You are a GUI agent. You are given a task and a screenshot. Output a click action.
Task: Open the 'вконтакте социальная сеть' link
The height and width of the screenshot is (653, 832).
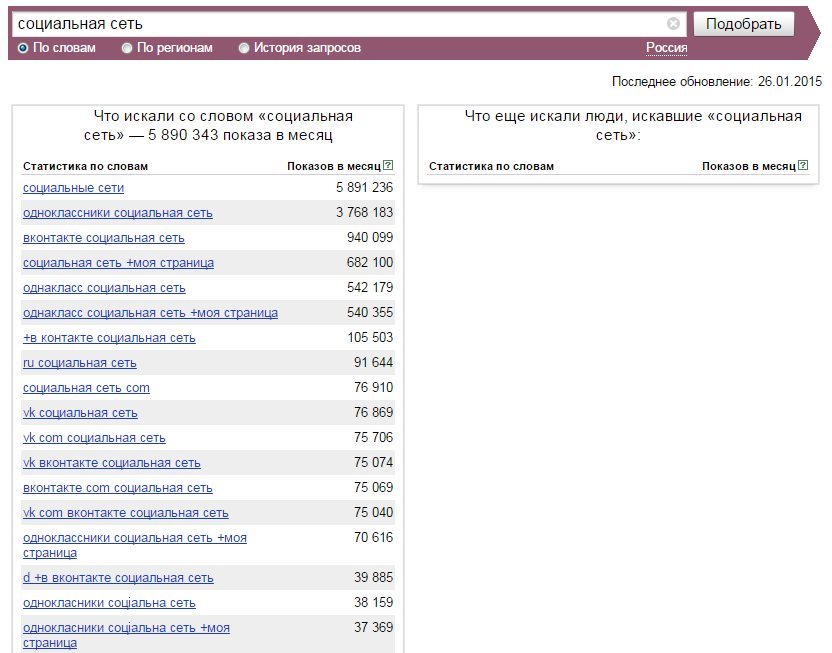click(103, 238)
